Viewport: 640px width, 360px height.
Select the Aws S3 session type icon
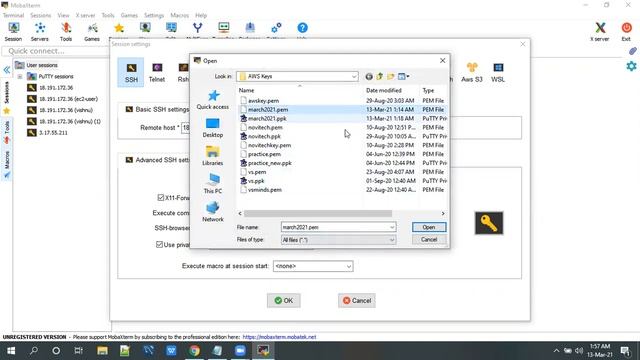472,73
